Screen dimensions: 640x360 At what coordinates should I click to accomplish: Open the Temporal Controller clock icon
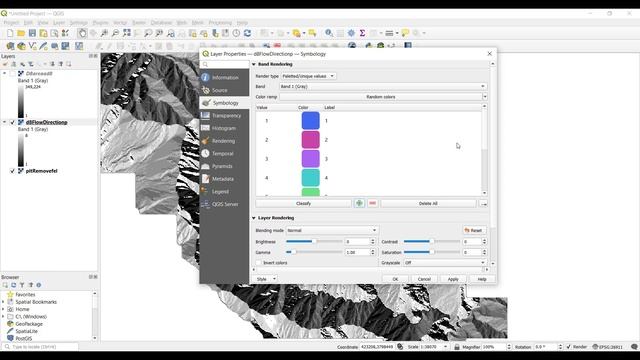click(236, 33)
